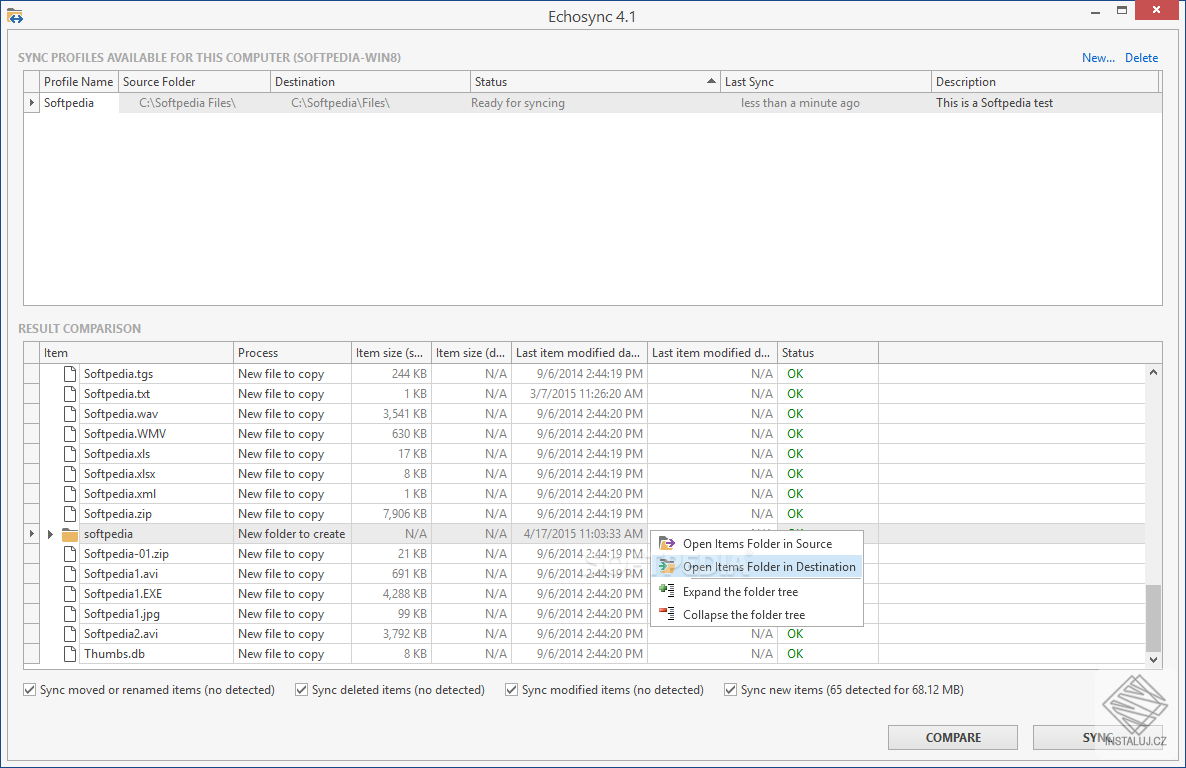Viewport: 1186px width, 768px height.
Task: Click the Softpedia1.EXE file icon
Action: 70,594
